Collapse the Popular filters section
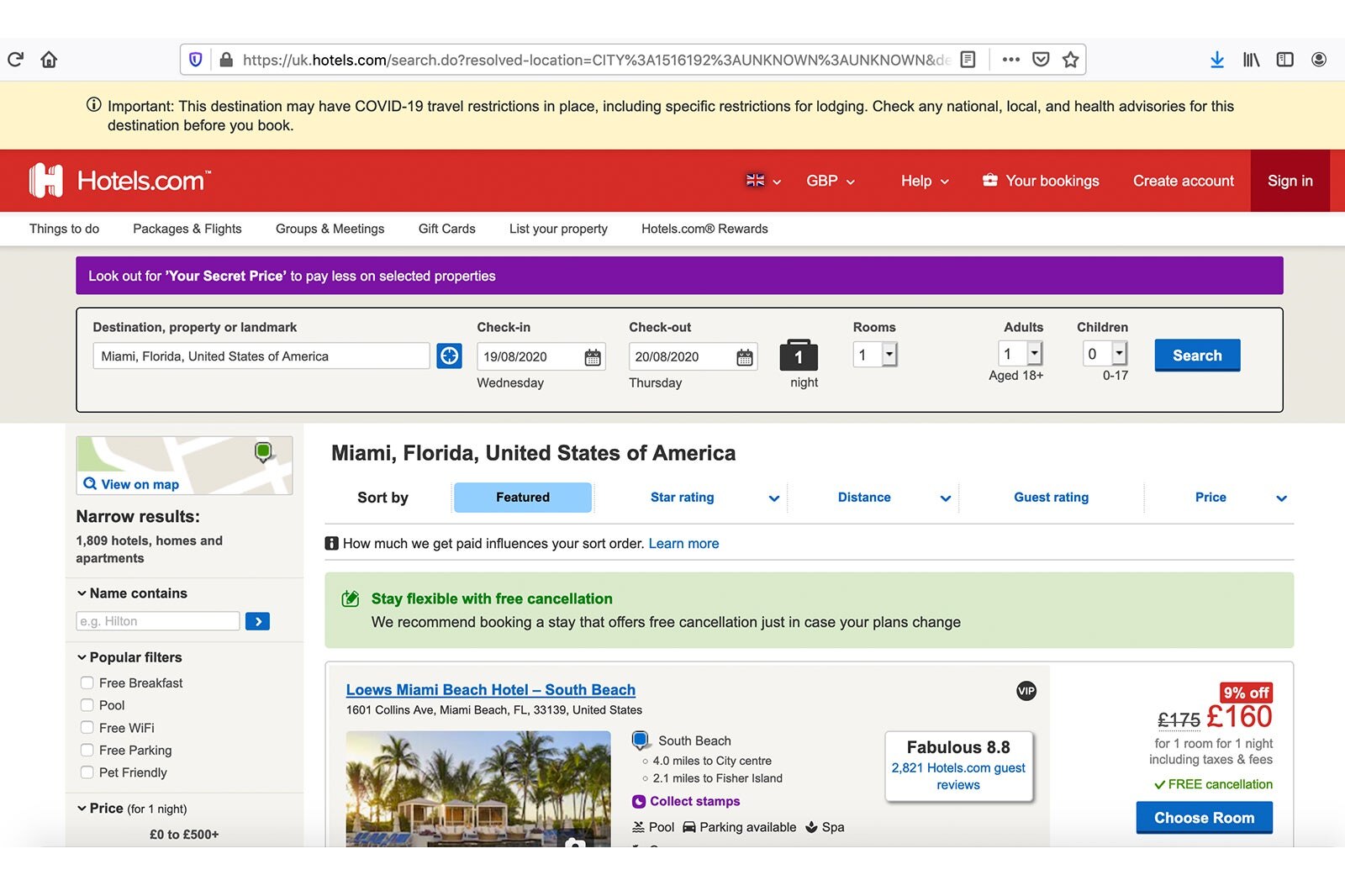This screenshot has height=896, width=1345. click(129, 657)
